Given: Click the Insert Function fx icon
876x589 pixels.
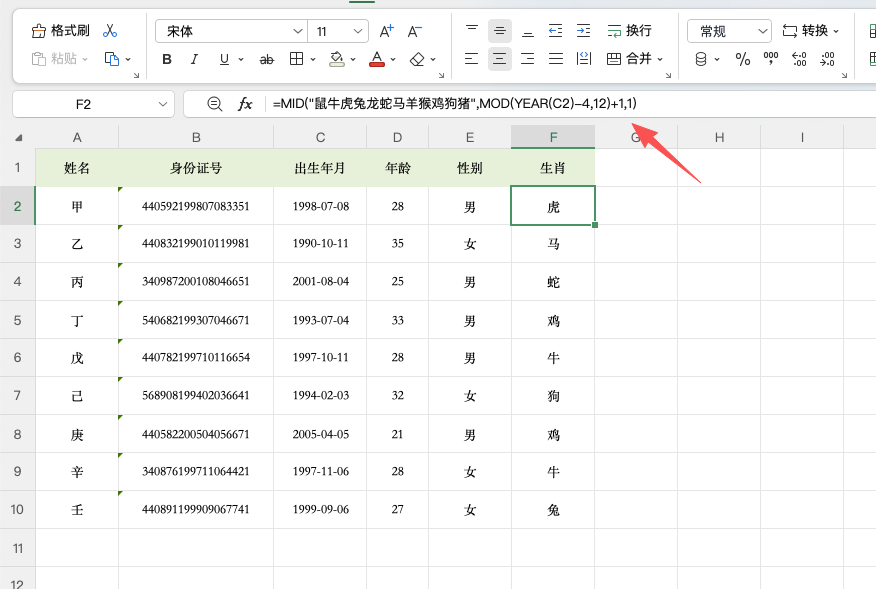Looking at the screenshot, I should 245,104.
